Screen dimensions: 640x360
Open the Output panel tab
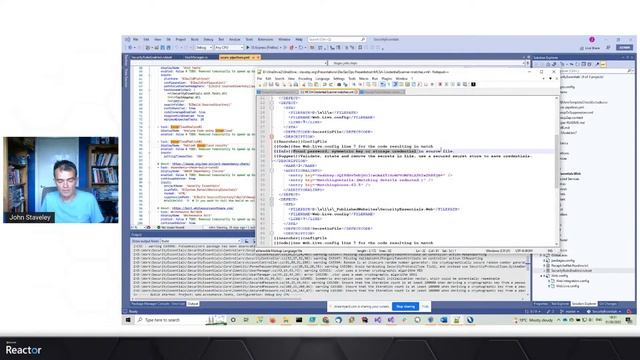coord(193,304)
